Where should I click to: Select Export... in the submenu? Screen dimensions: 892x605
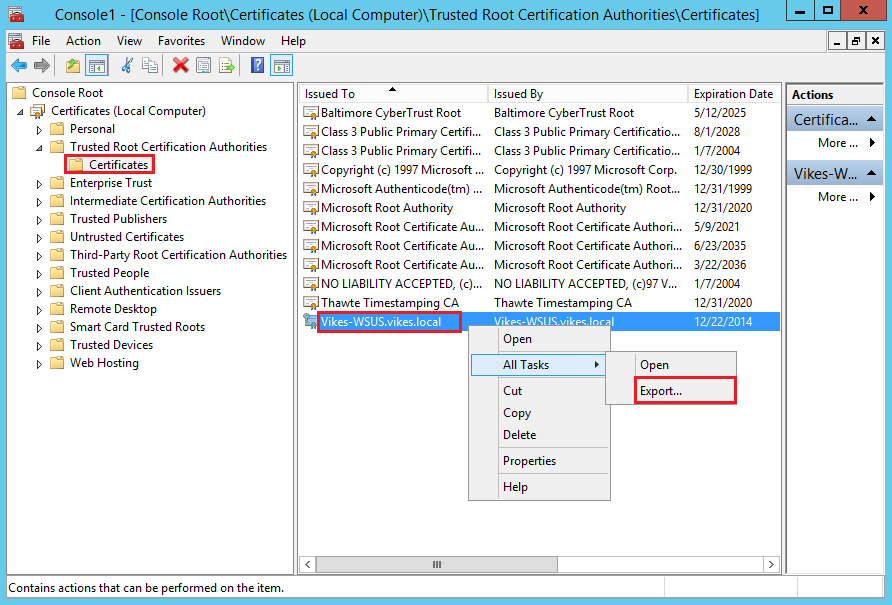(661, 391)
